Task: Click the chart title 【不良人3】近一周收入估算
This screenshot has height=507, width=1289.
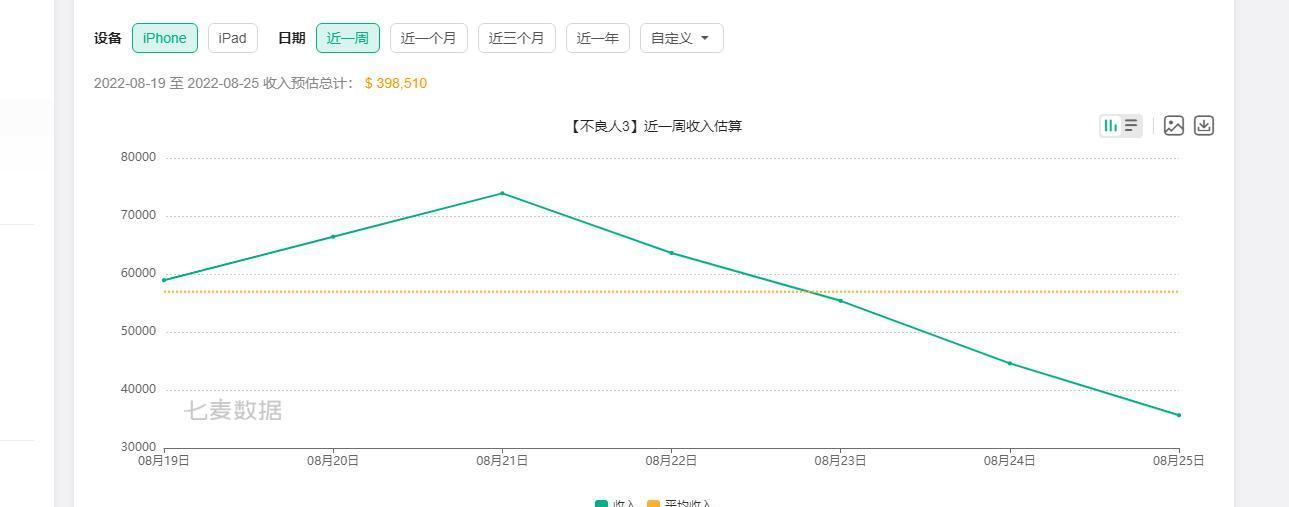Action: (655, 126)
